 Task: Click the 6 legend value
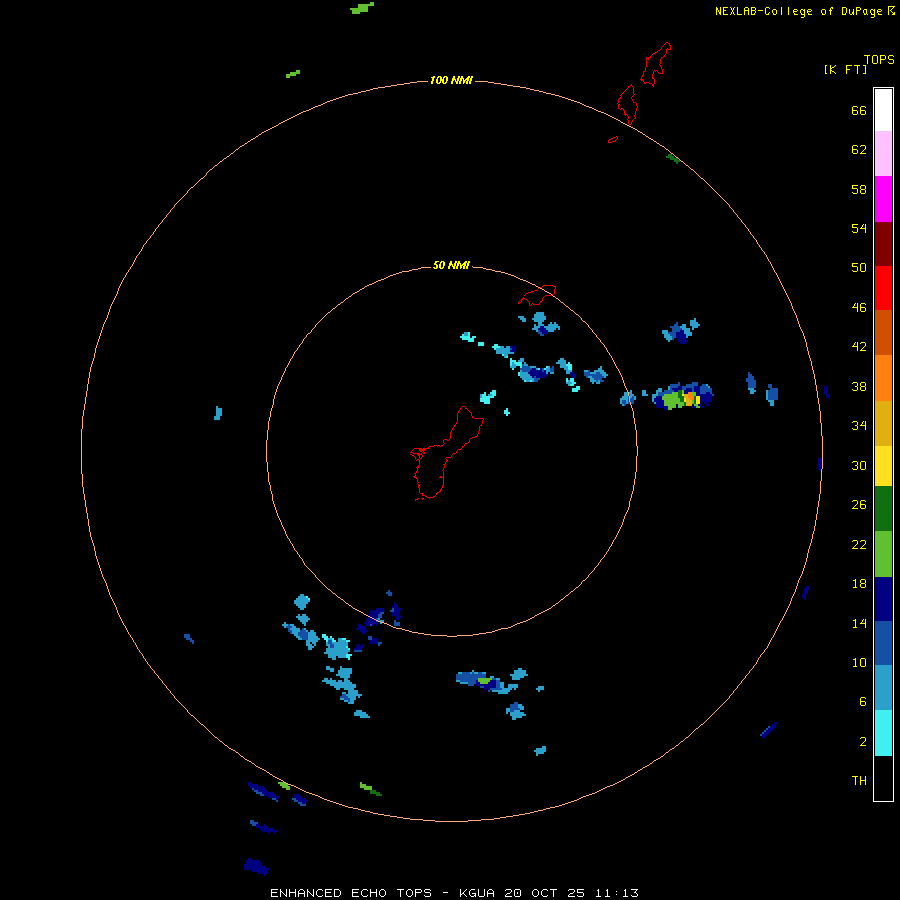click(863, 702)
